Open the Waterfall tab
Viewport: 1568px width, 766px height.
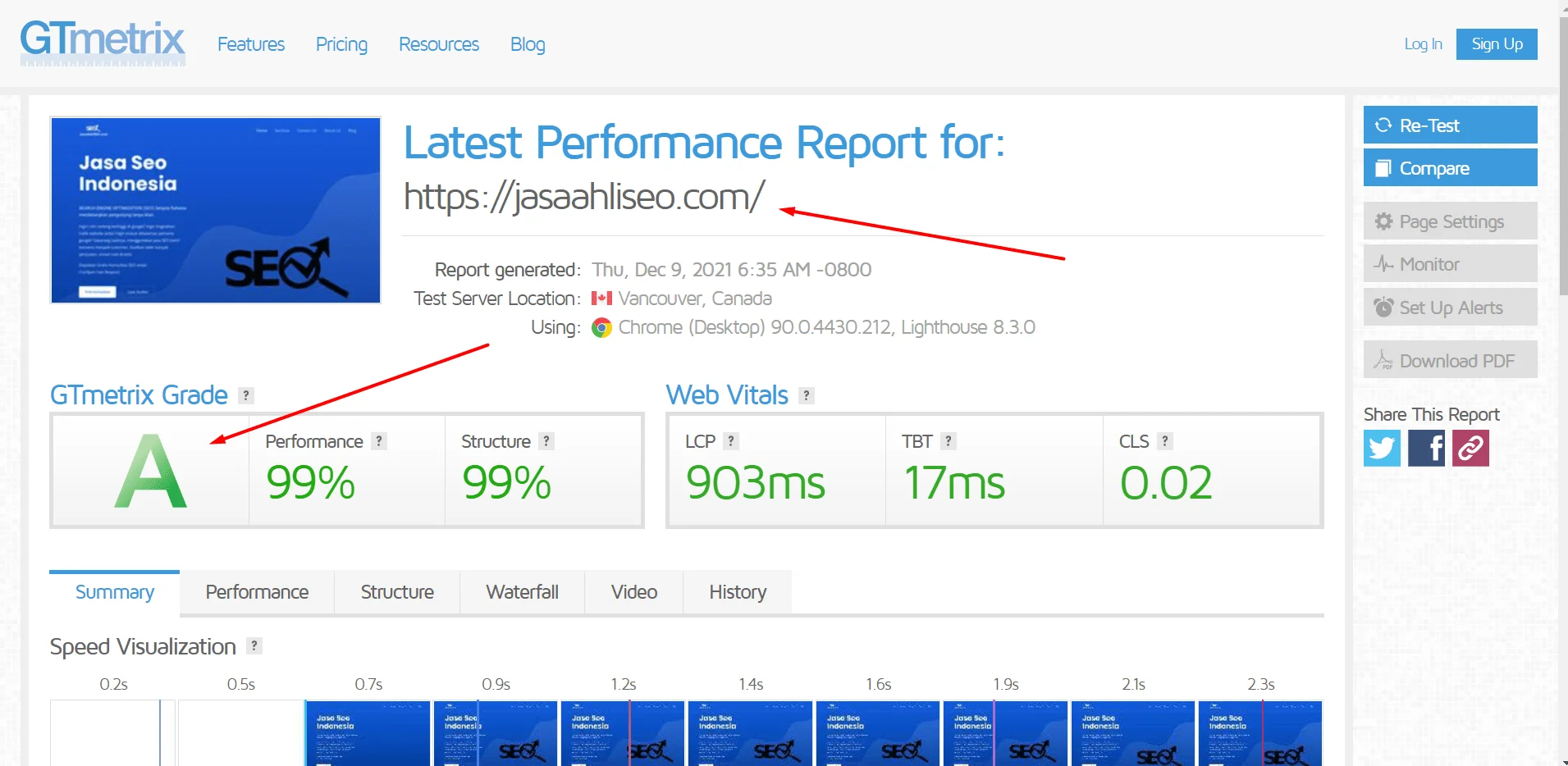point(522,592)
